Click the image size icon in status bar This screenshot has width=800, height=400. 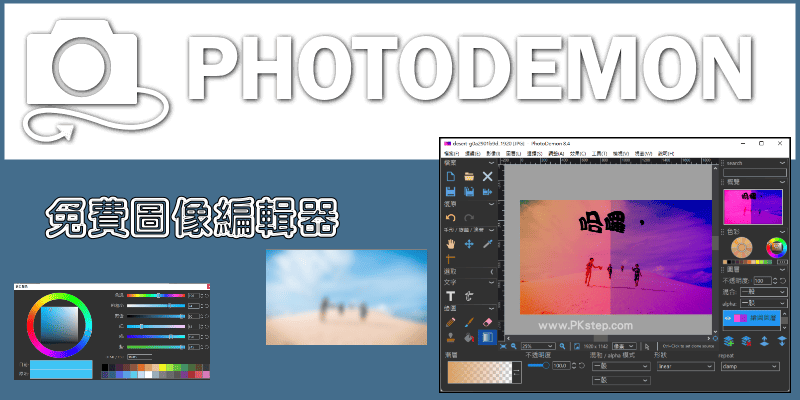577,346
